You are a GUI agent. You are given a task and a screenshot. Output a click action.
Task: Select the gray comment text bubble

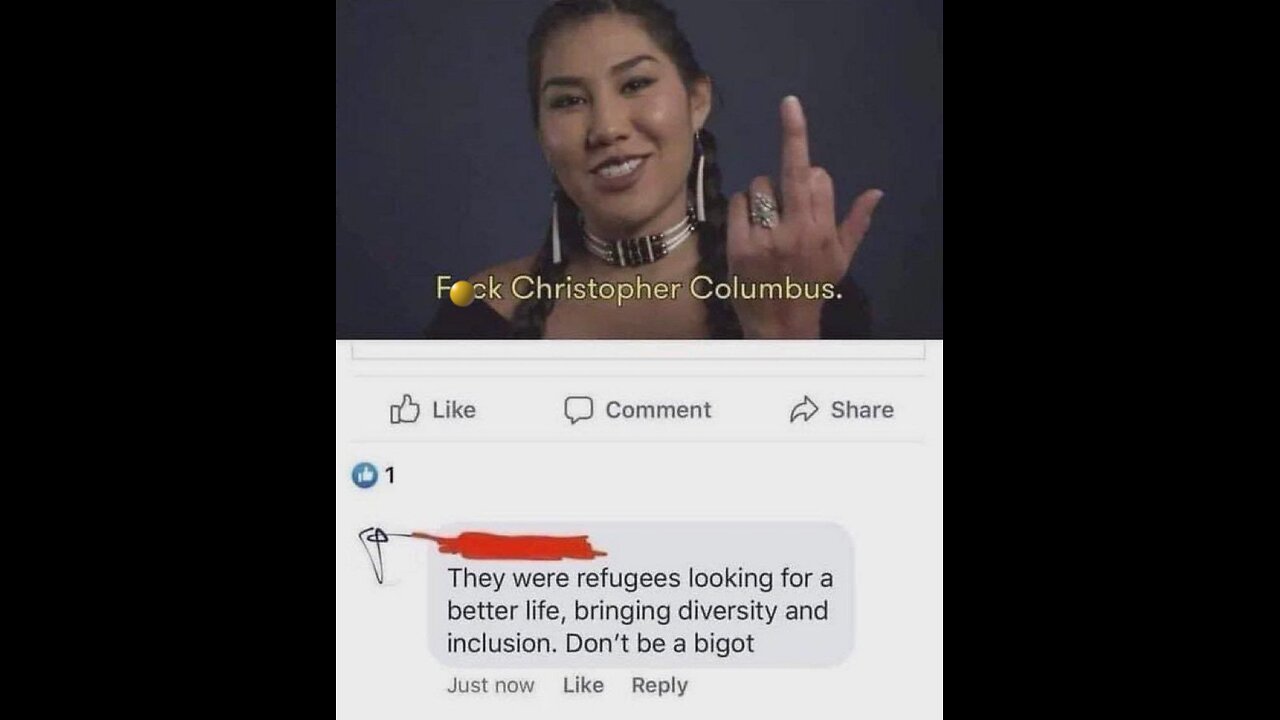point(641,594)
